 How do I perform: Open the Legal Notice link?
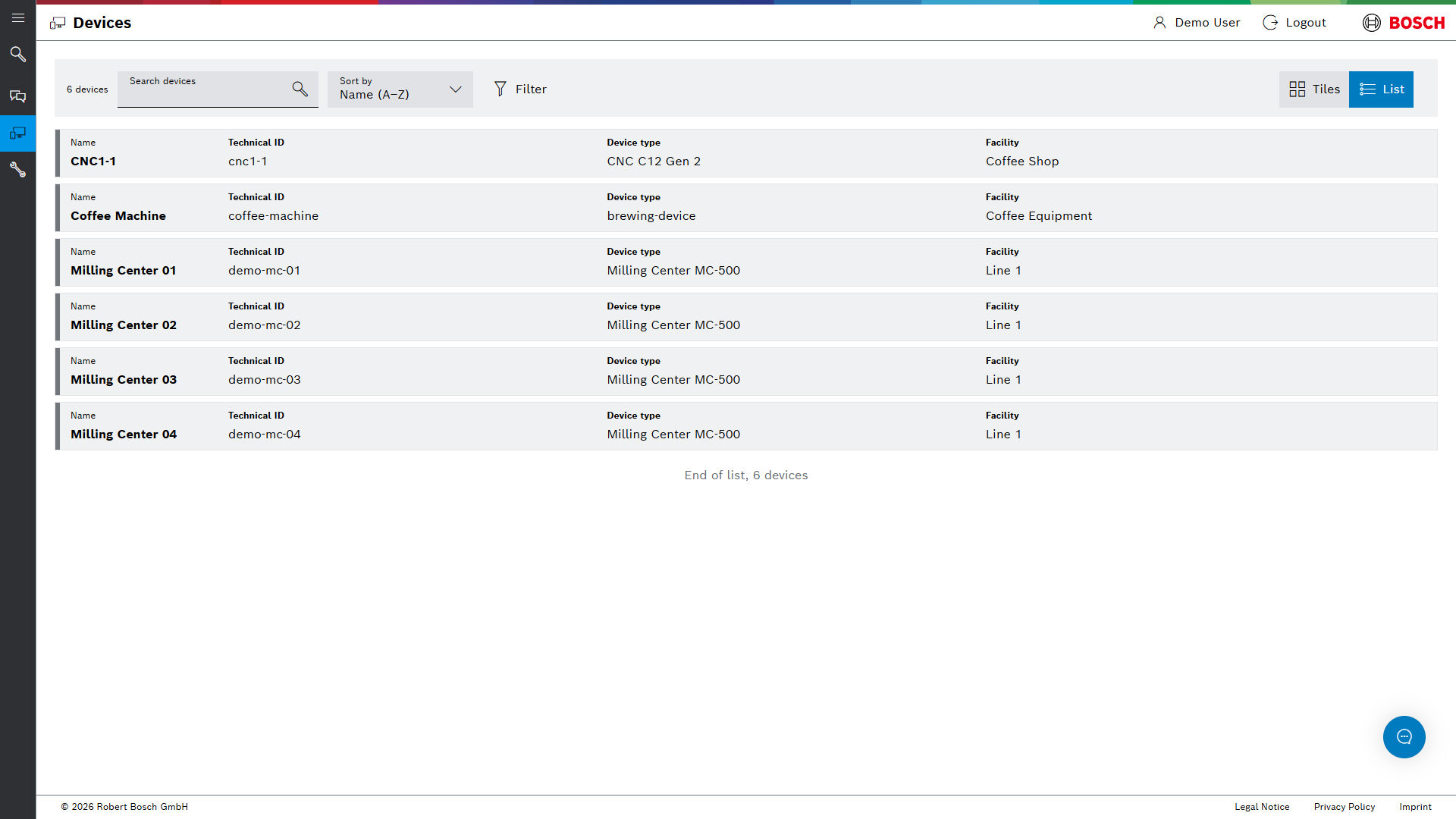tap(1262, 807)
